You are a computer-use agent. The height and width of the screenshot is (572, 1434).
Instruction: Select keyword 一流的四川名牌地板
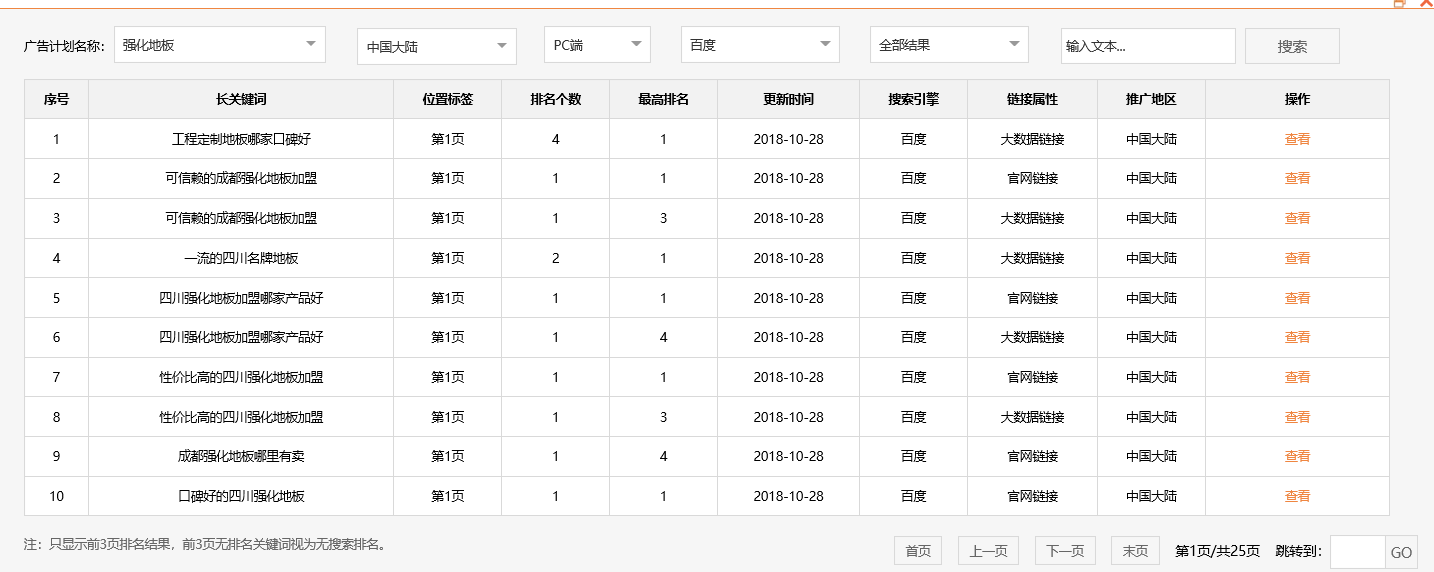point(241,258)
